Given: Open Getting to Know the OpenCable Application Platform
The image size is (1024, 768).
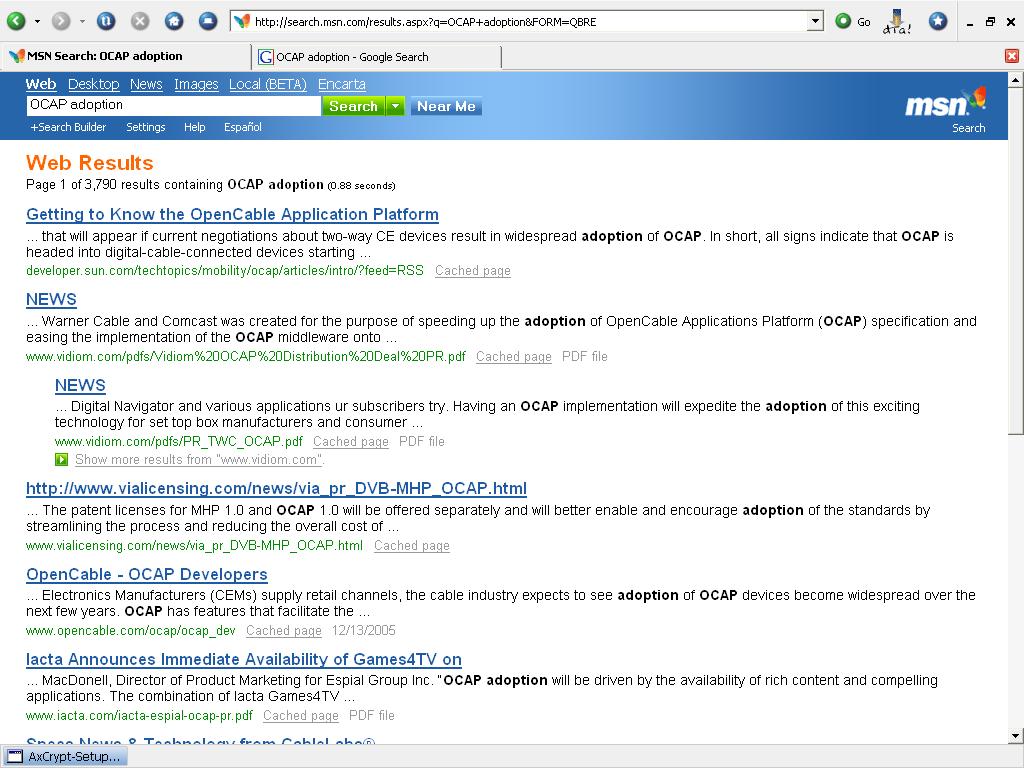Looking at the screenshot, I should [x=232, y=214].
